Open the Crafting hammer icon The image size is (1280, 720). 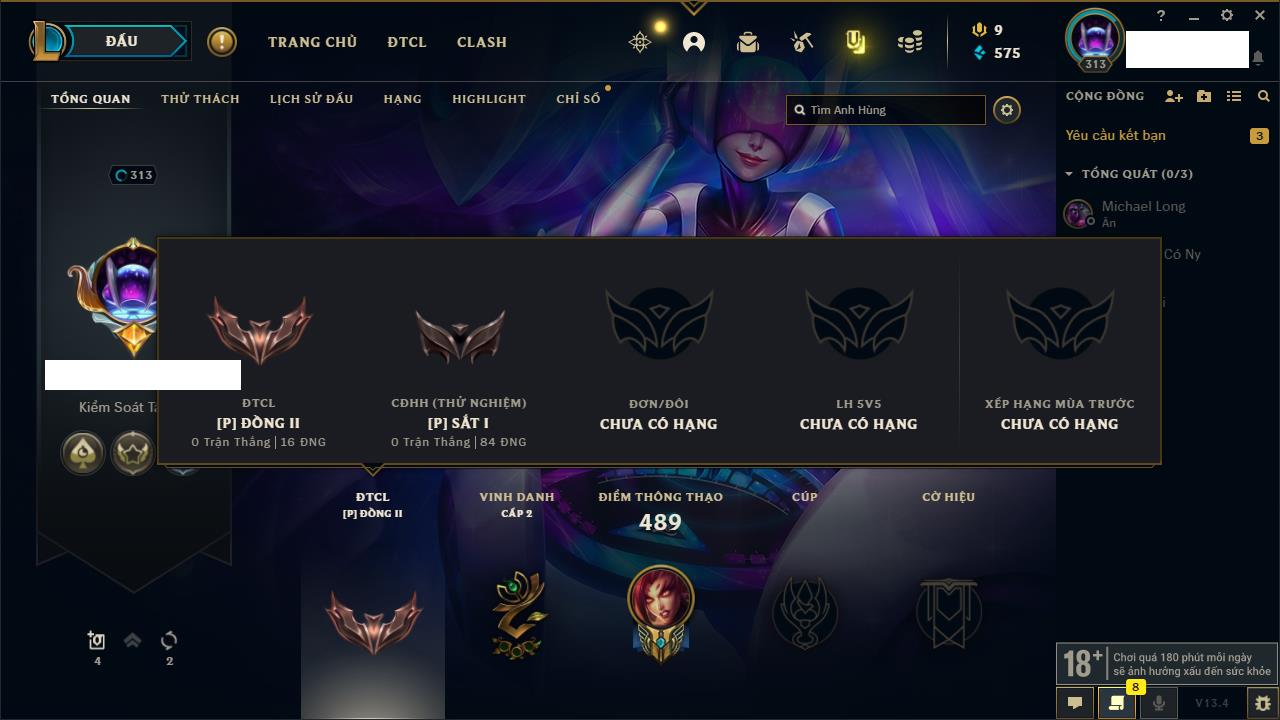(x=801, y=42)
